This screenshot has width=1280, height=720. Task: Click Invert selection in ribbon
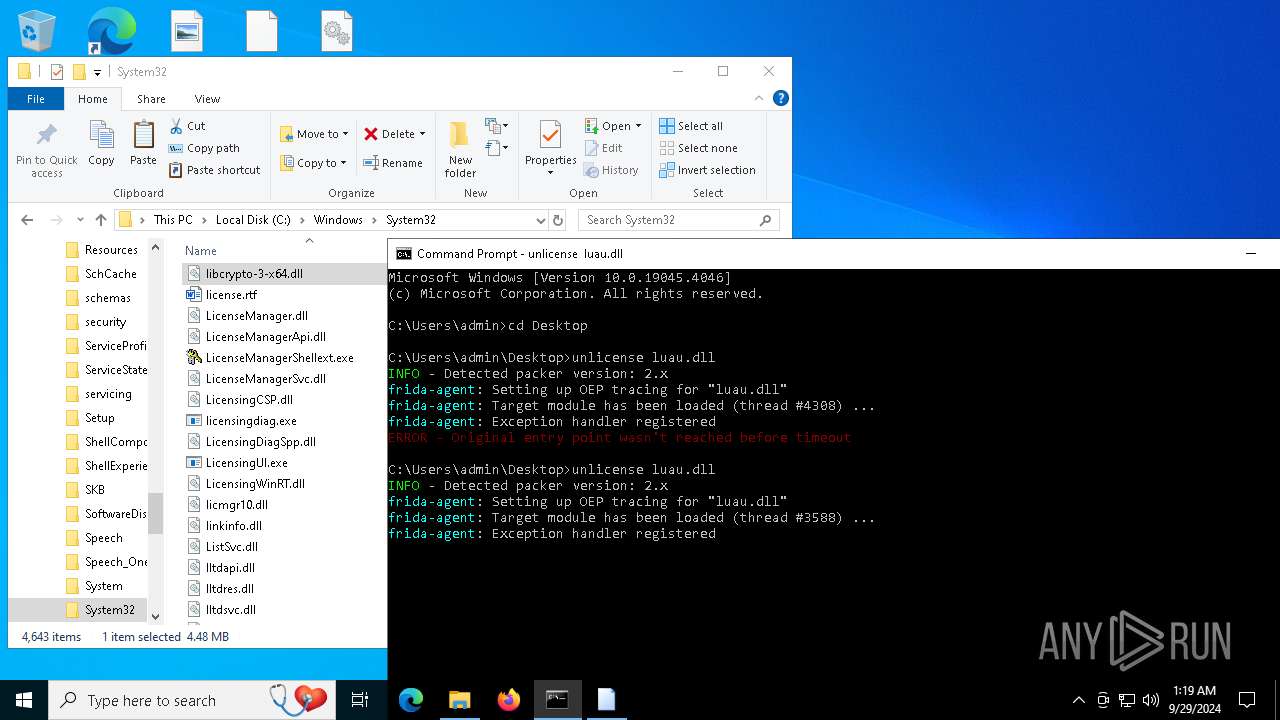(x=707, y=170)
